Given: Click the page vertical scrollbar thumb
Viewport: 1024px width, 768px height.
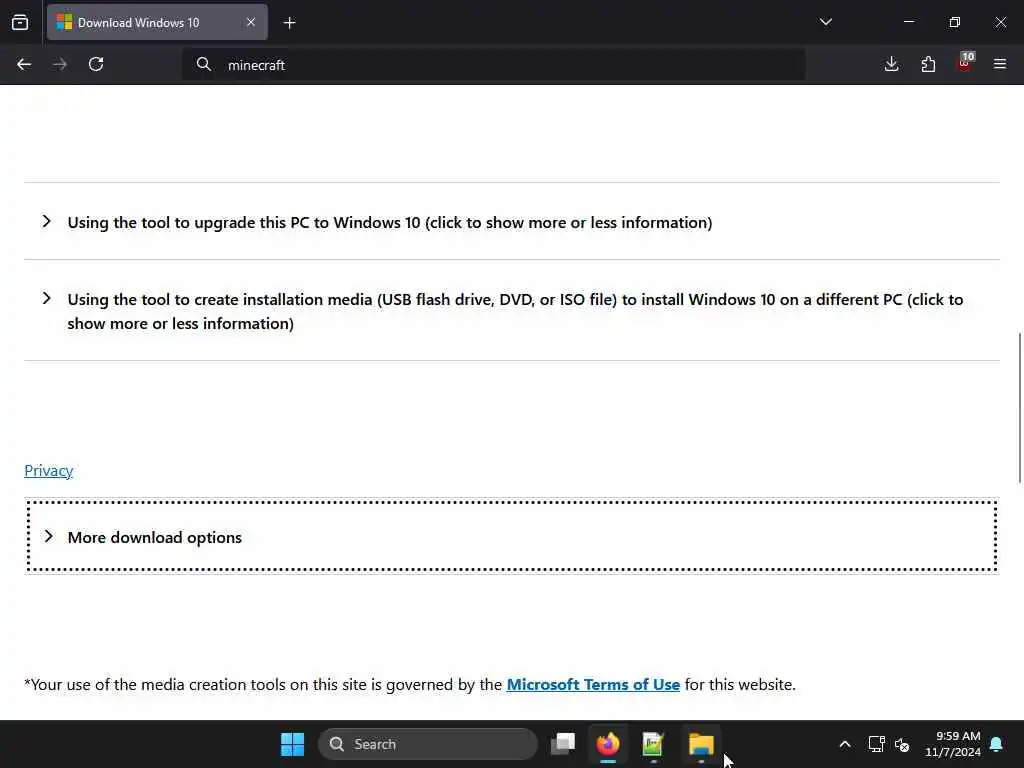Looking at the screenshot, I should point(1019,408).
